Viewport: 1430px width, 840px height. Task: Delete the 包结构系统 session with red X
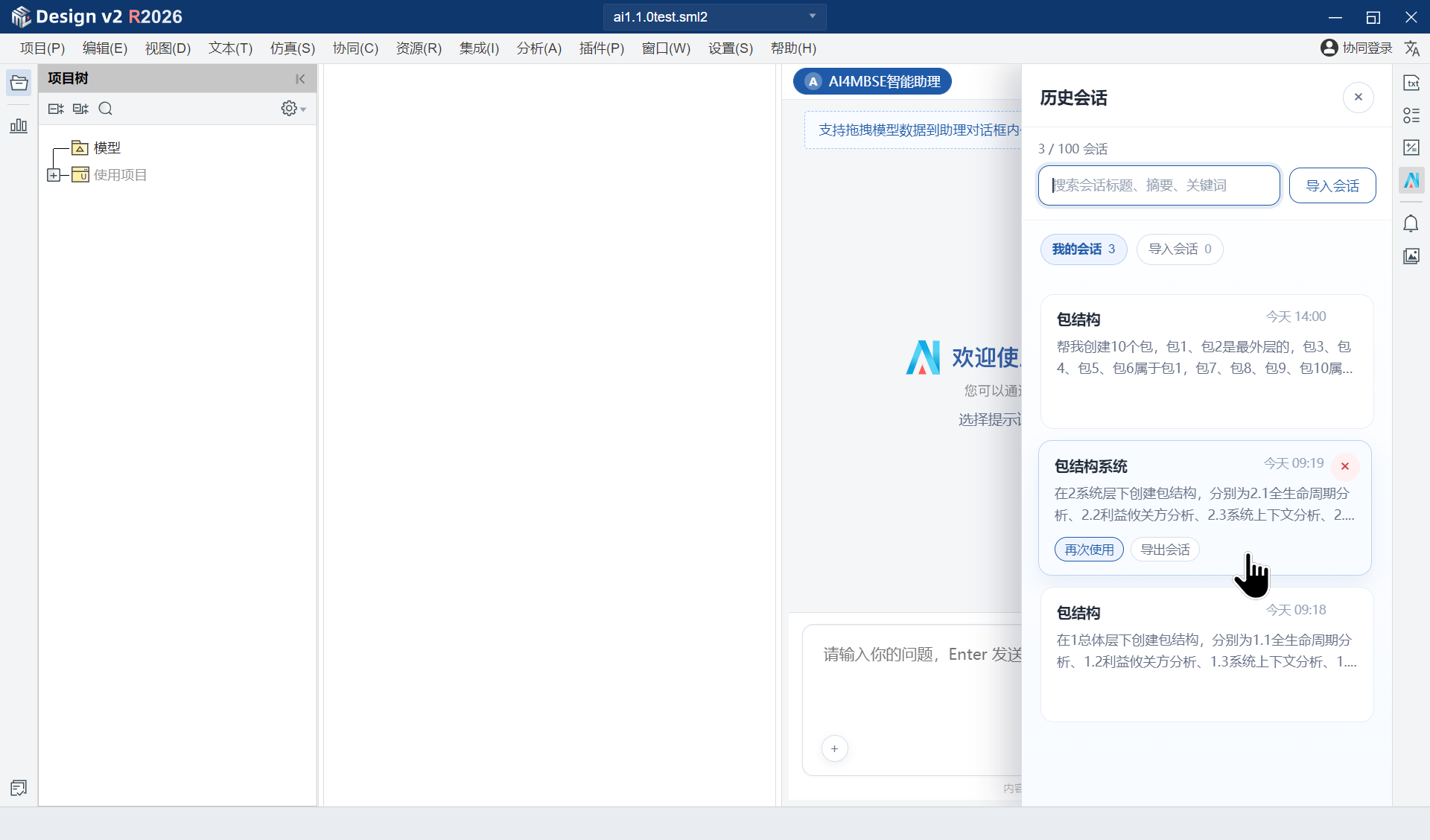coord(1344,466)
